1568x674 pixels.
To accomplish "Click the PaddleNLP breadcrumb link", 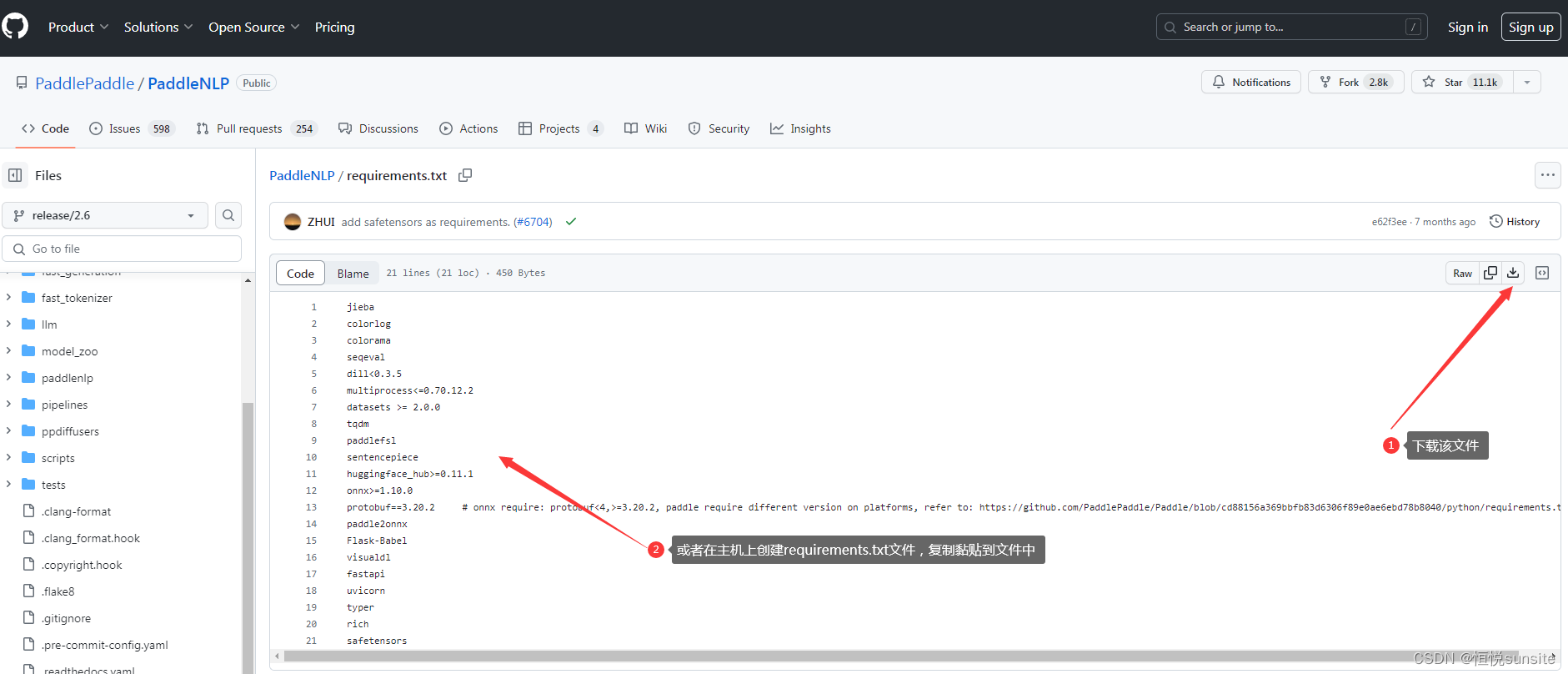I will [x=302, y=175].
